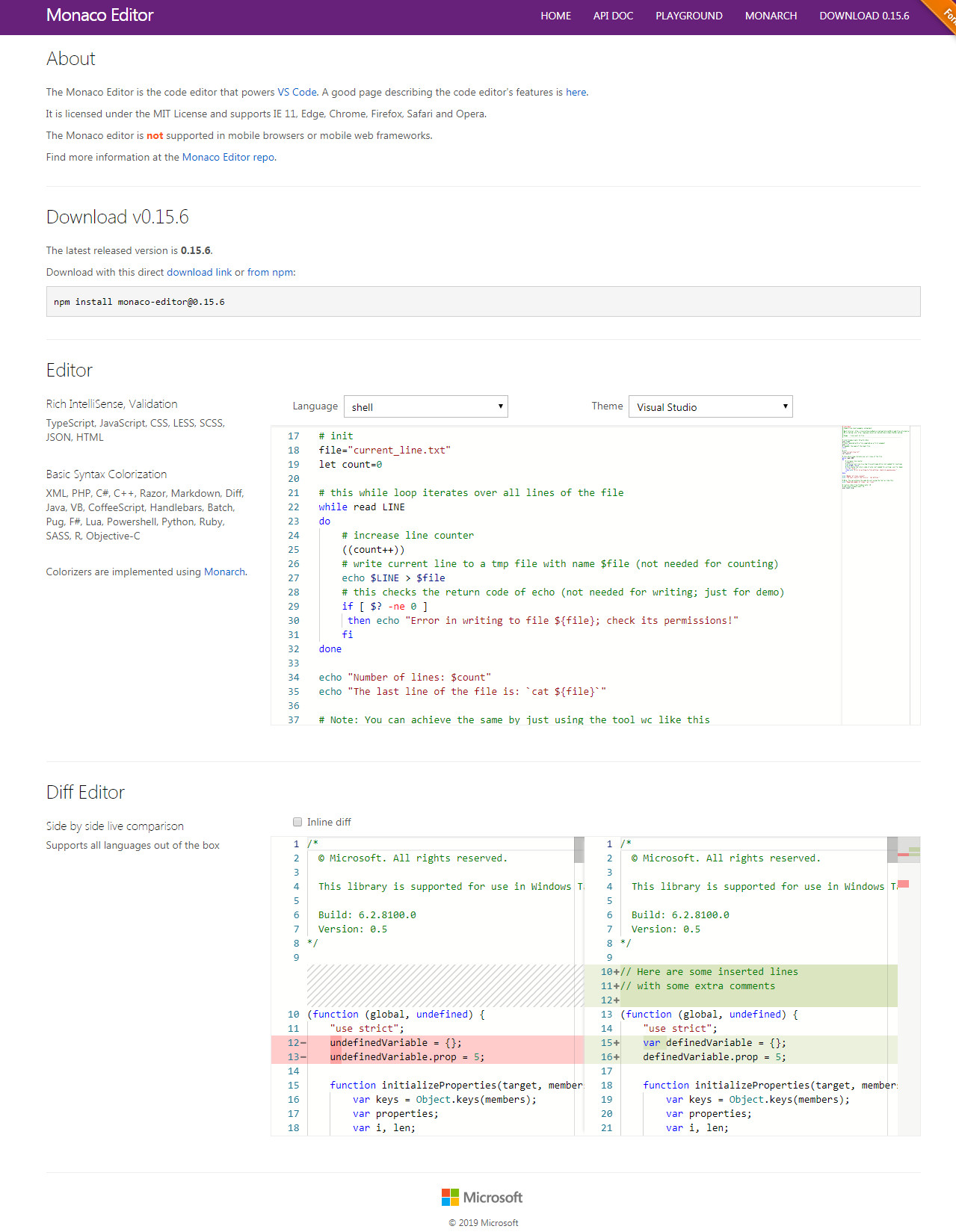Click the diff overview ruler on right
The height and width of the screenshot is (1232, 956).
pyautogui.click(x=909, y=986)
